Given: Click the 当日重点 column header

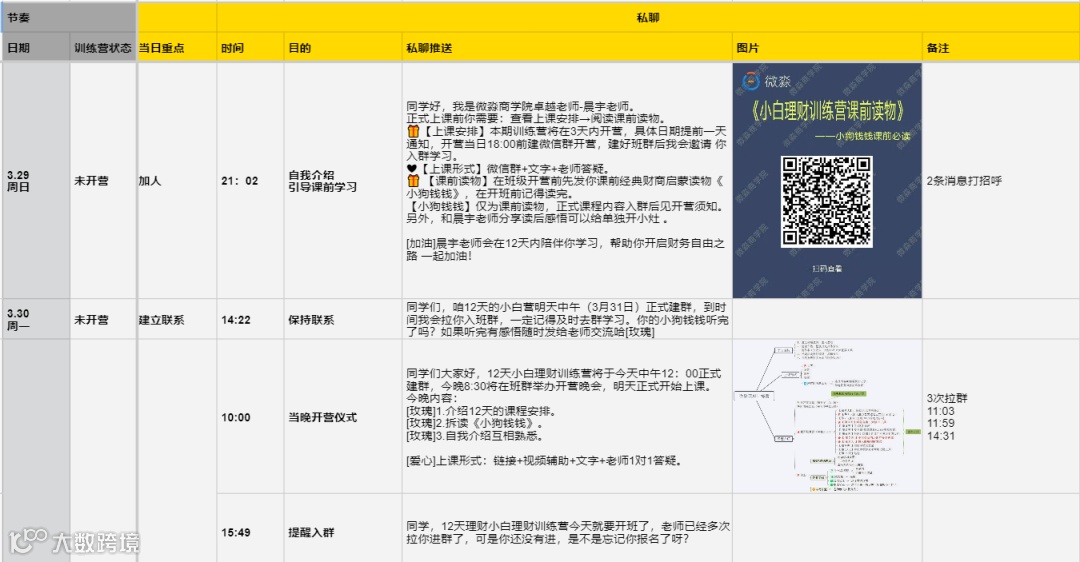Looking at the screenshot, I should 177,48.
